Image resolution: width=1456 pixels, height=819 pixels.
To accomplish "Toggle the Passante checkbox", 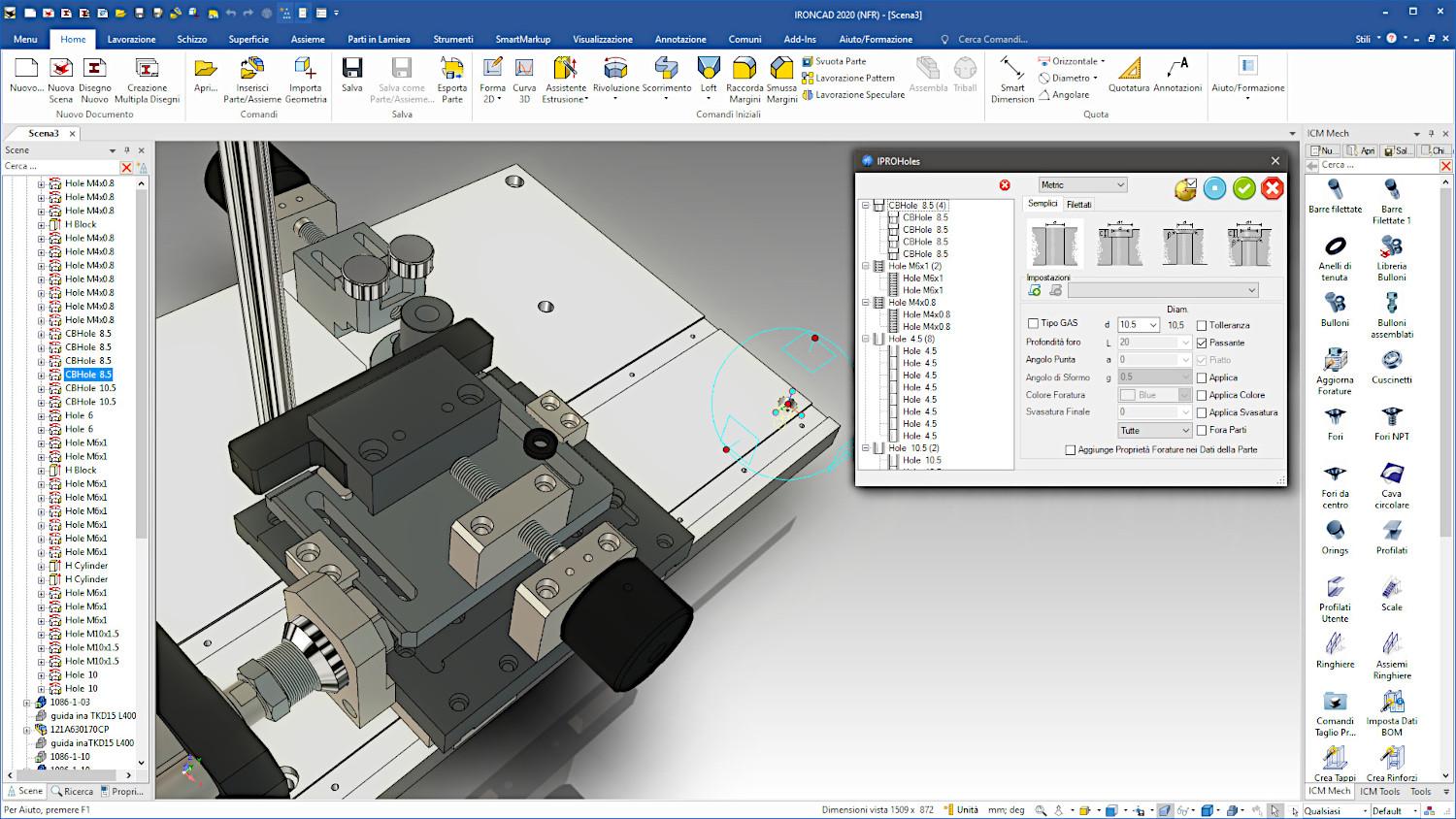I will point(1202,343).
